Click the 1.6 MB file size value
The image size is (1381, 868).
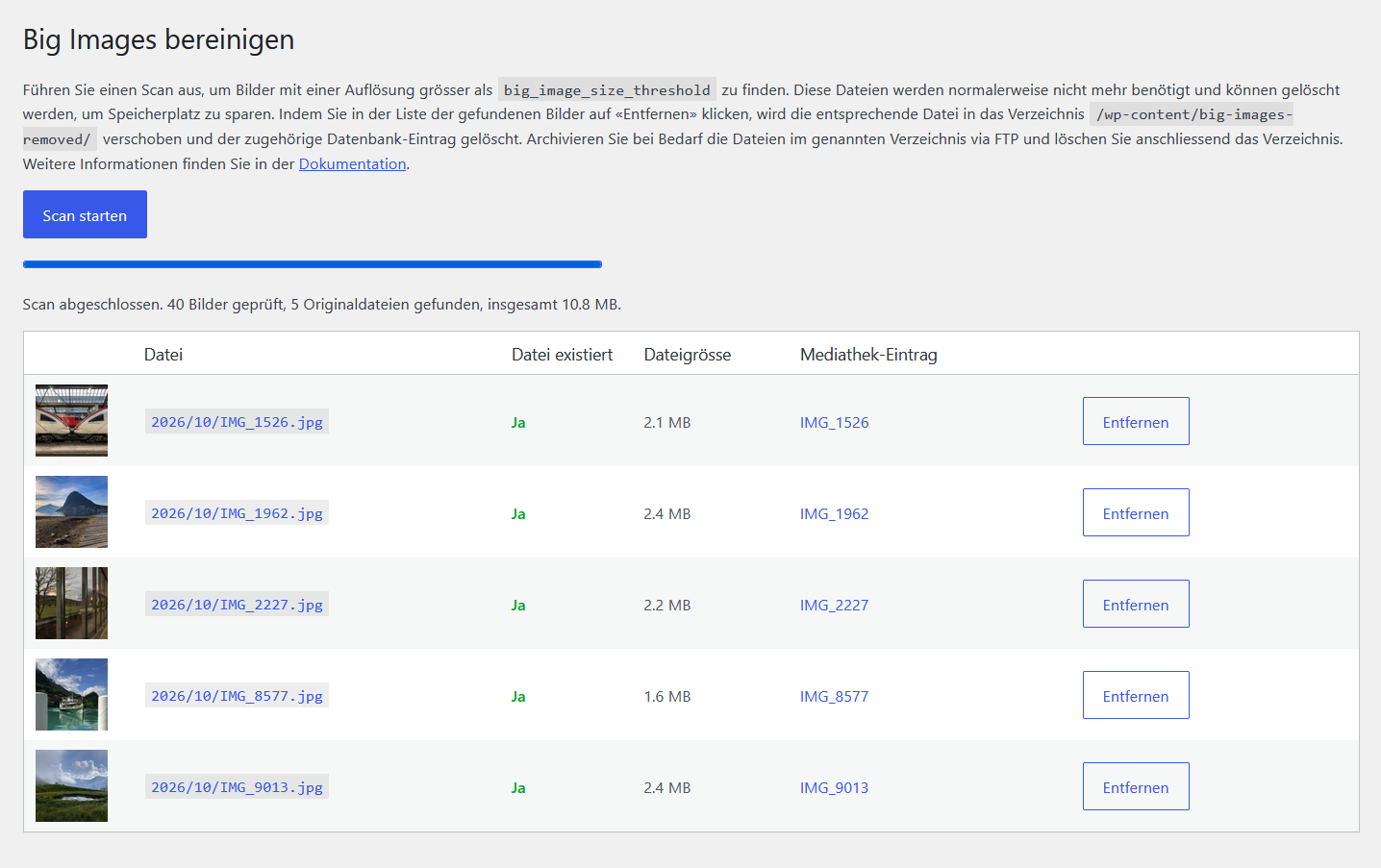tap(667, 696)
